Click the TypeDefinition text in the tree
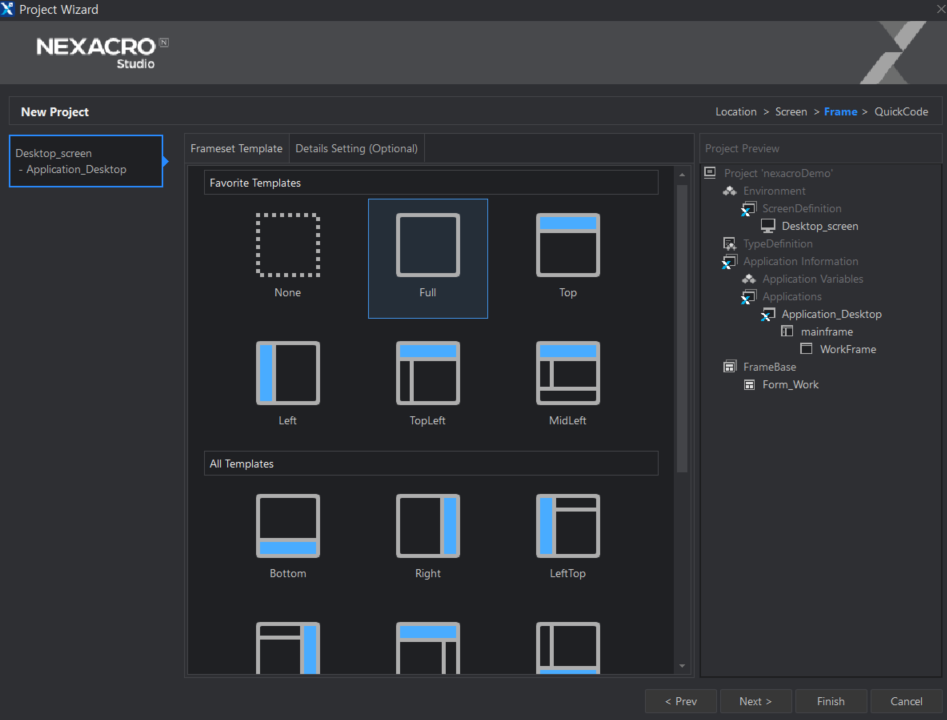 coord(777,243)
